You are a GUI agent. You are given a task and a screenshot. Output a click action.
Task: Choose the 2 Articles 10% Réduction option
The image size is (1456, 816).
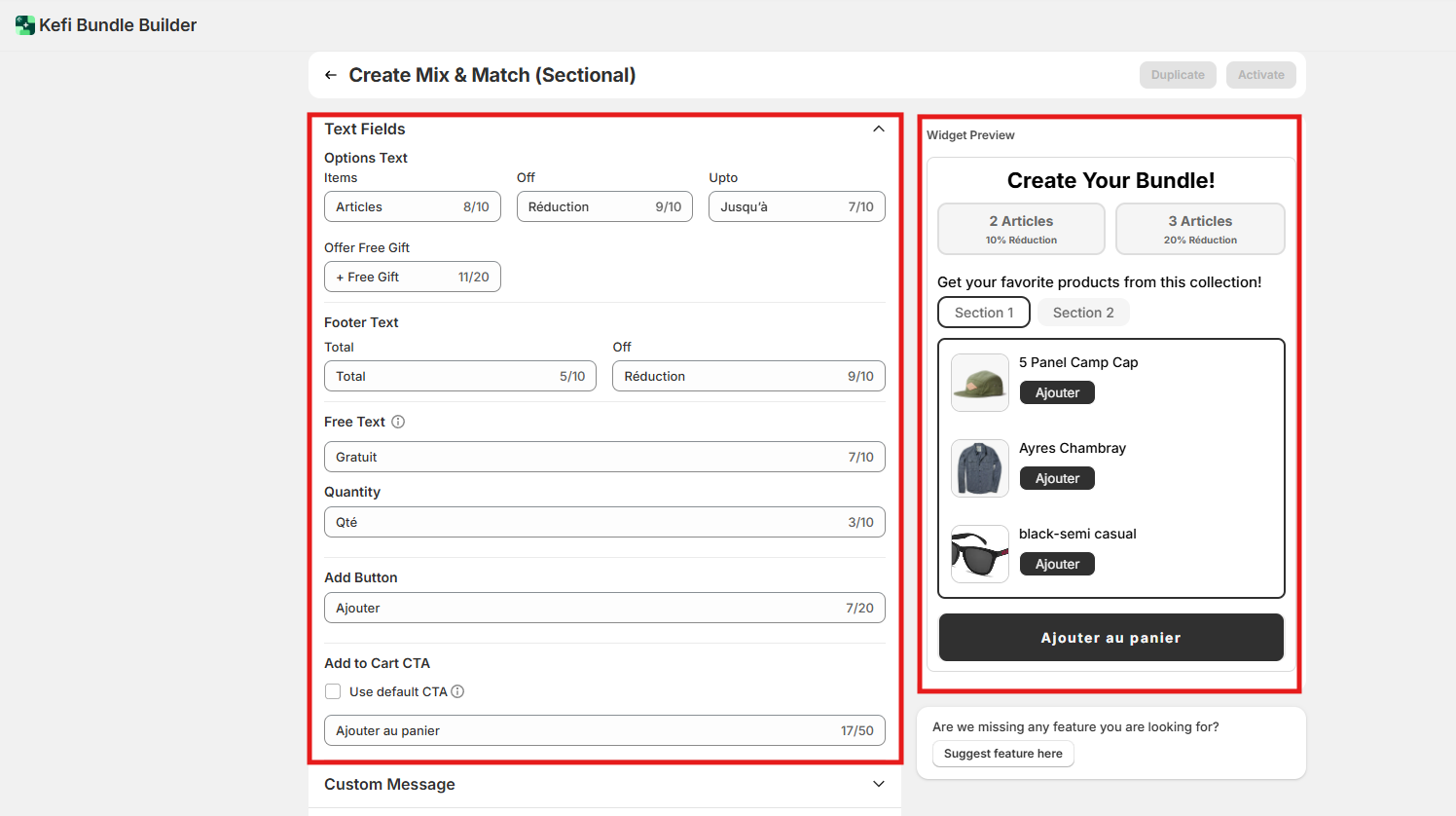pyautogui.click(x=1021, y=229)
